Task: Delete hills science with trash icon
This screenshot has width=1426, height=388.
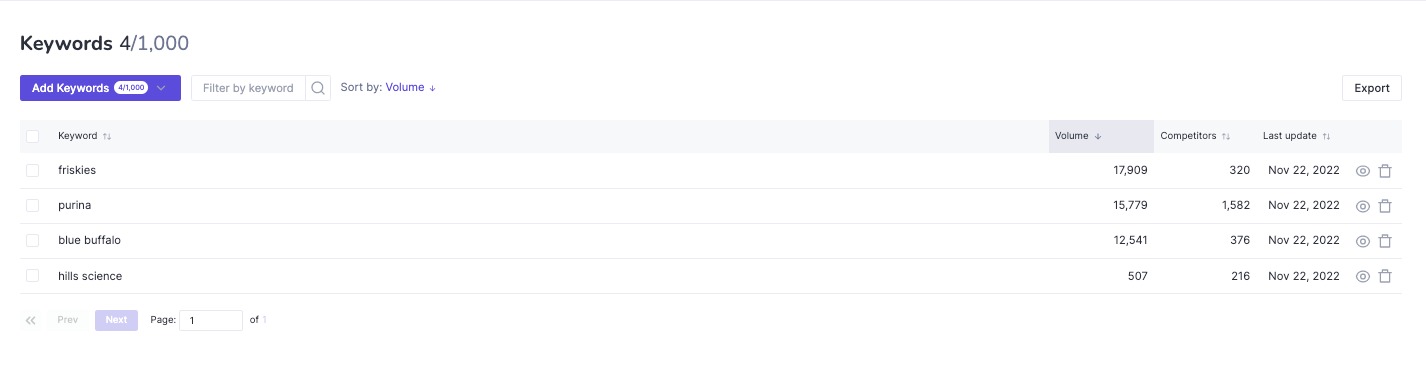Action: (1385, 276)
